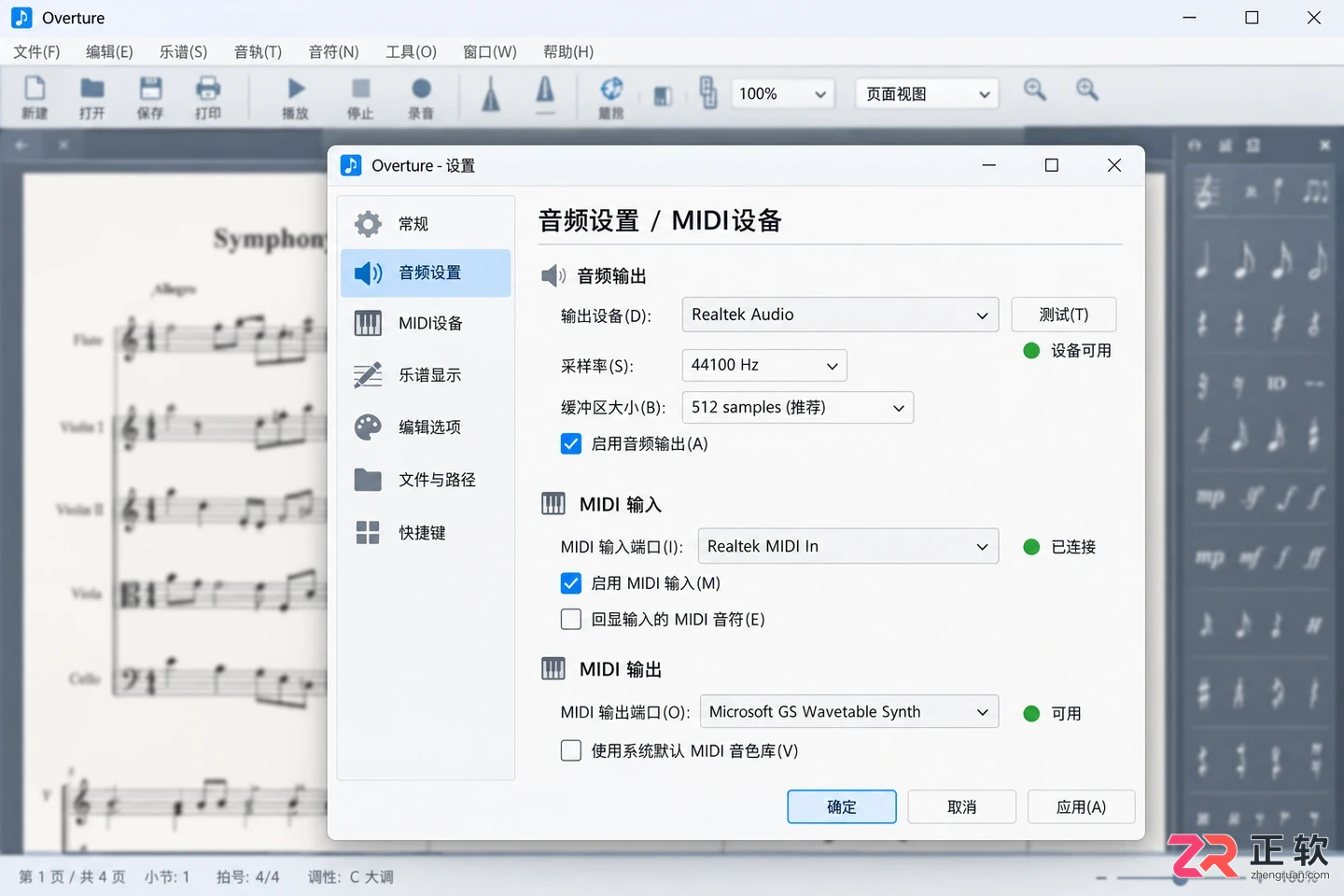1344x896 pixels.
Task: Click the 拍号: 4/4 status bar entry
Action: point(247,877)
